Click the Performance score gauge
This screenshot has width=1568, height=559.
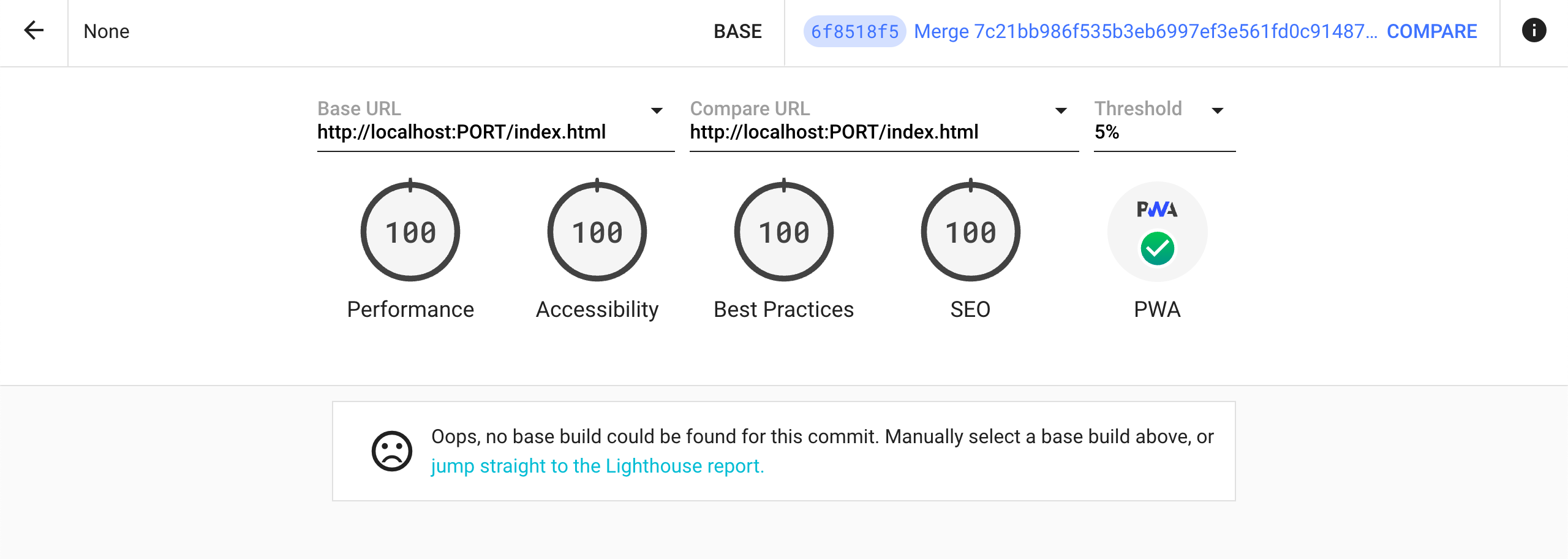tap(410, 232)
